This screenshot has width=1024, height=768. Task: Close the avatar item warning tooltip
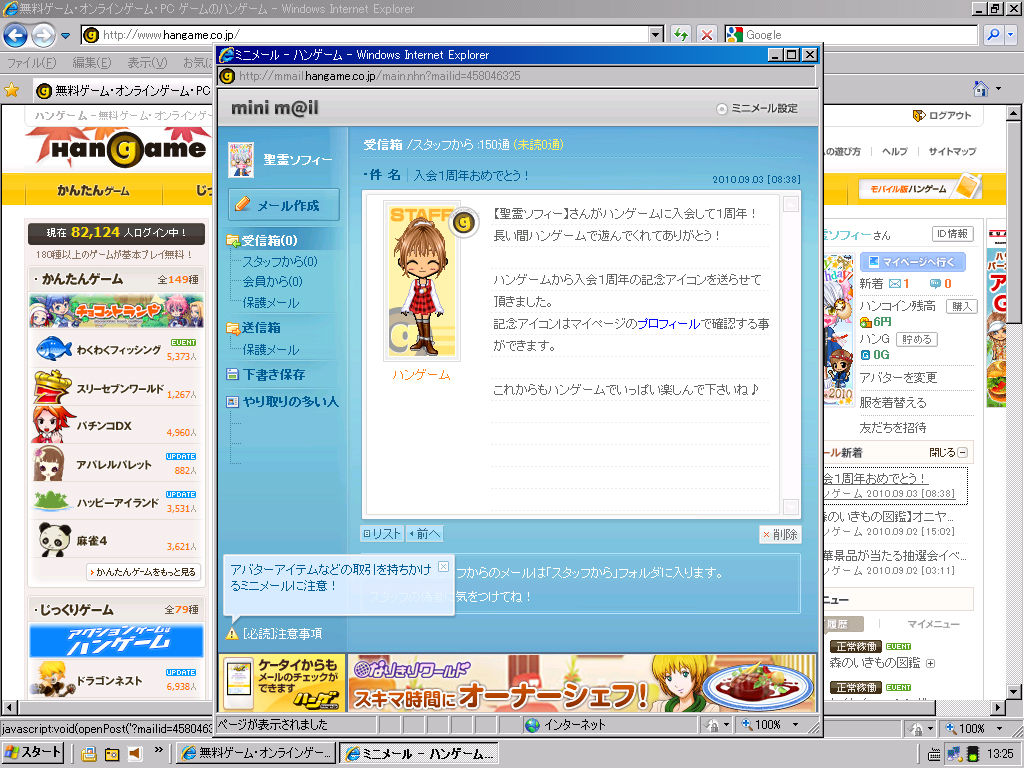pyautogui.click(x=443, y=567)
